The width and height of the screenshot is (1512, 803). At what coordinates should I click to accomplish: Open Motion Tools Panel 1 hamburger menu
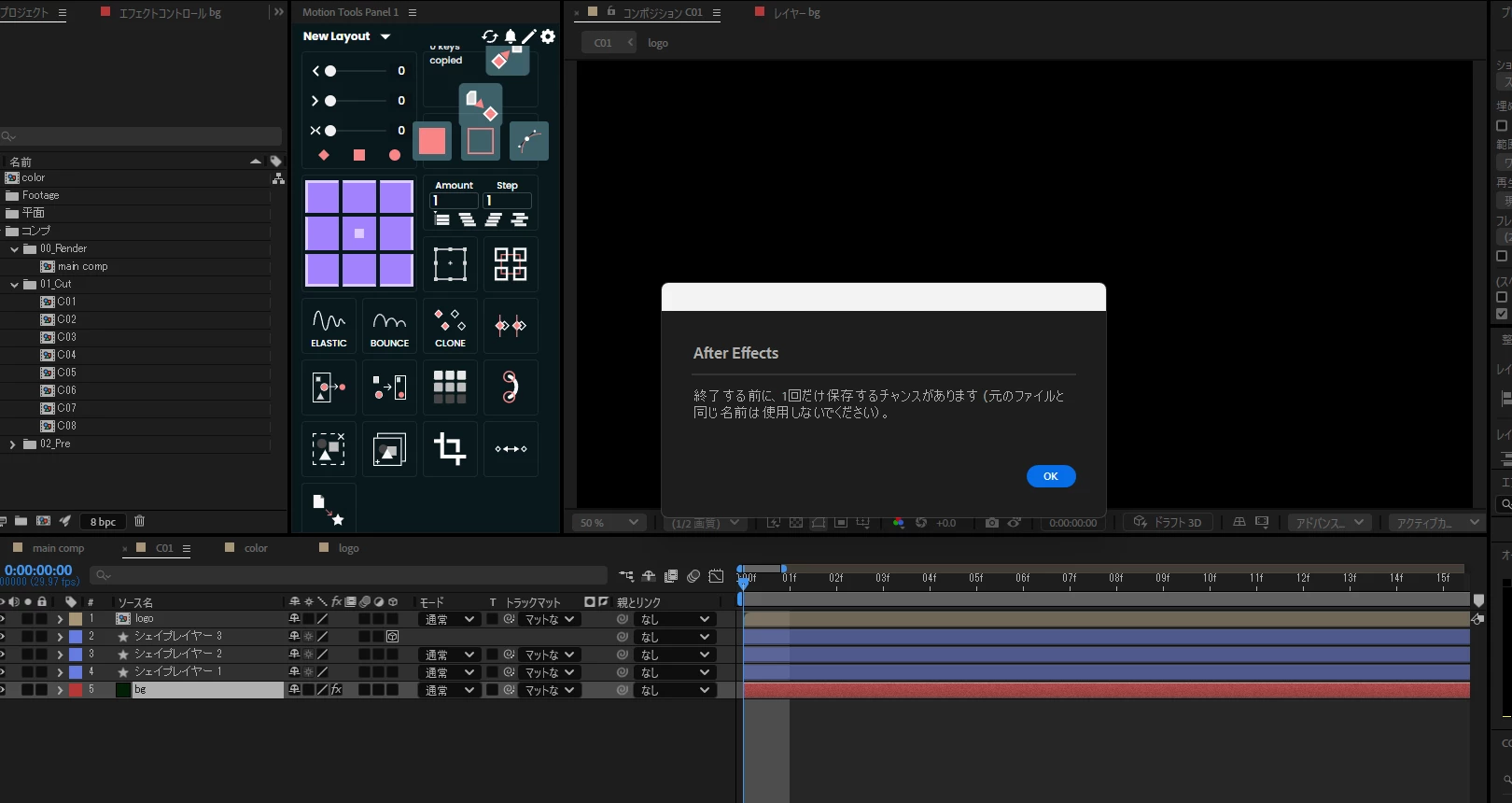[413, 12]
